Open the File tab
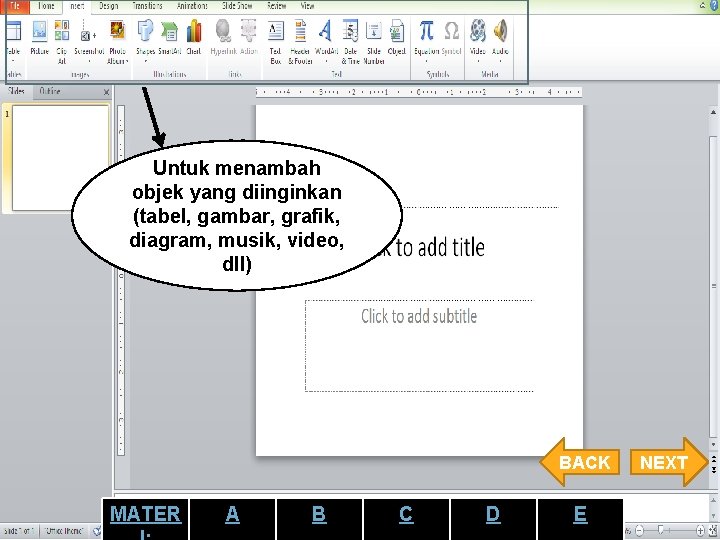Image resolution: width=720 pixels, height=540 pixels. click(x=16, y=6)
